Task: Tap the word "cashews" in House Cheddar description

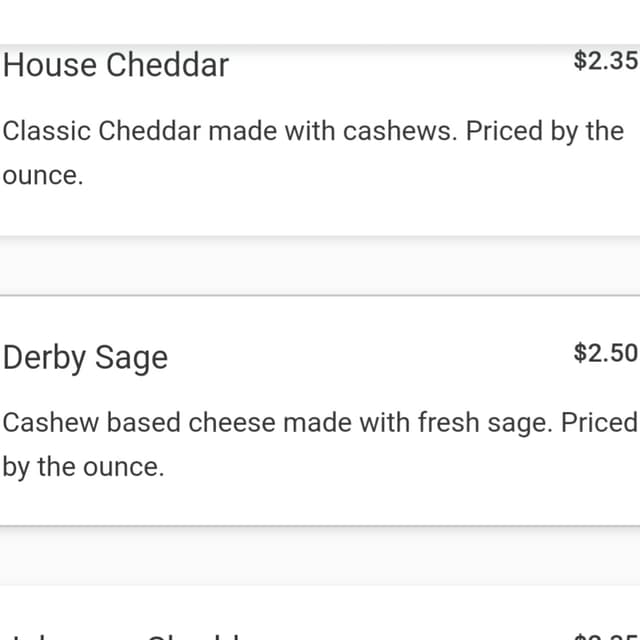Action: 397,131
